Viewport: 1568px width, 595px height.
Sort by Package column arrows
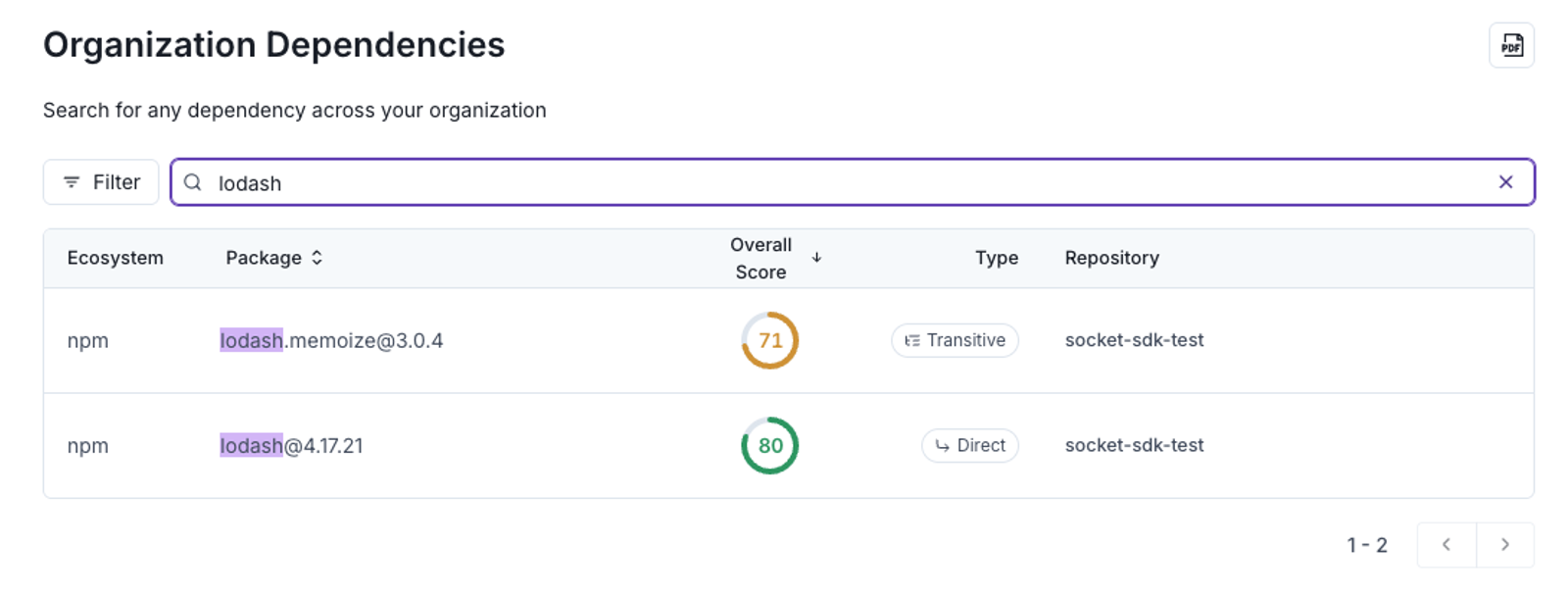[x=317, y=258]
